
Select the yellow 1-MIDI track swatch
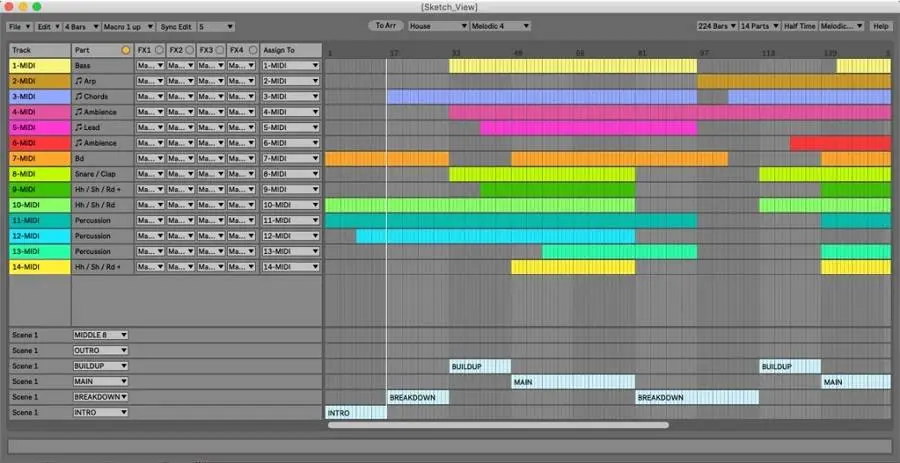pos(40,65)
